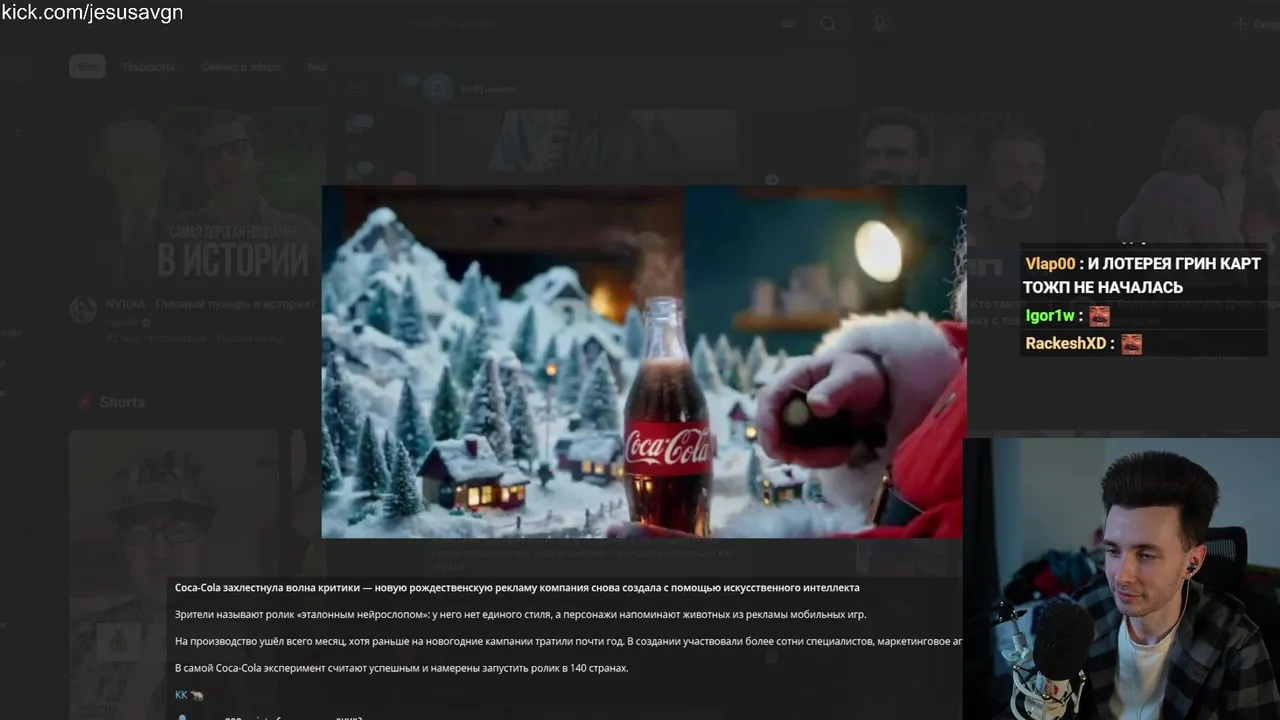Click the "KK" link under the caption
The width and height of the screenshot is (1280, 720).
(x=181, y=695)
